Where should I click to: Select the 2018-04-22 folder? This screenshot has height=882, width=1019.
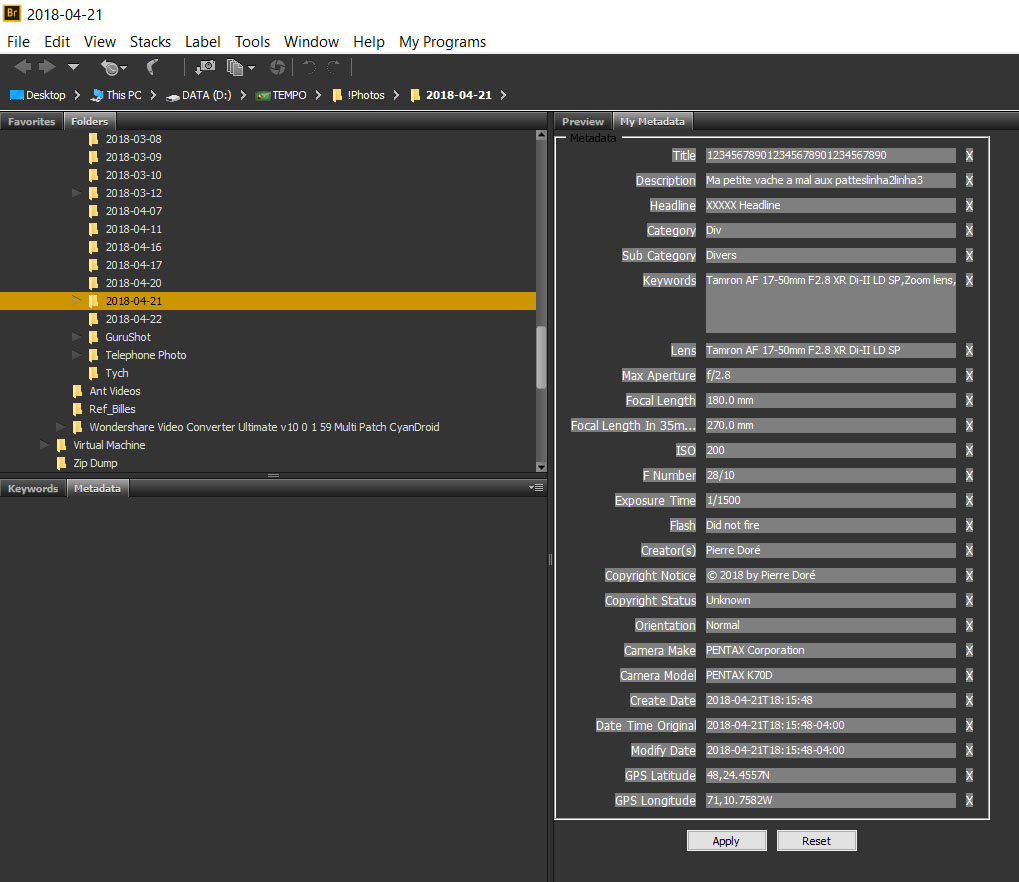point(134,319)
